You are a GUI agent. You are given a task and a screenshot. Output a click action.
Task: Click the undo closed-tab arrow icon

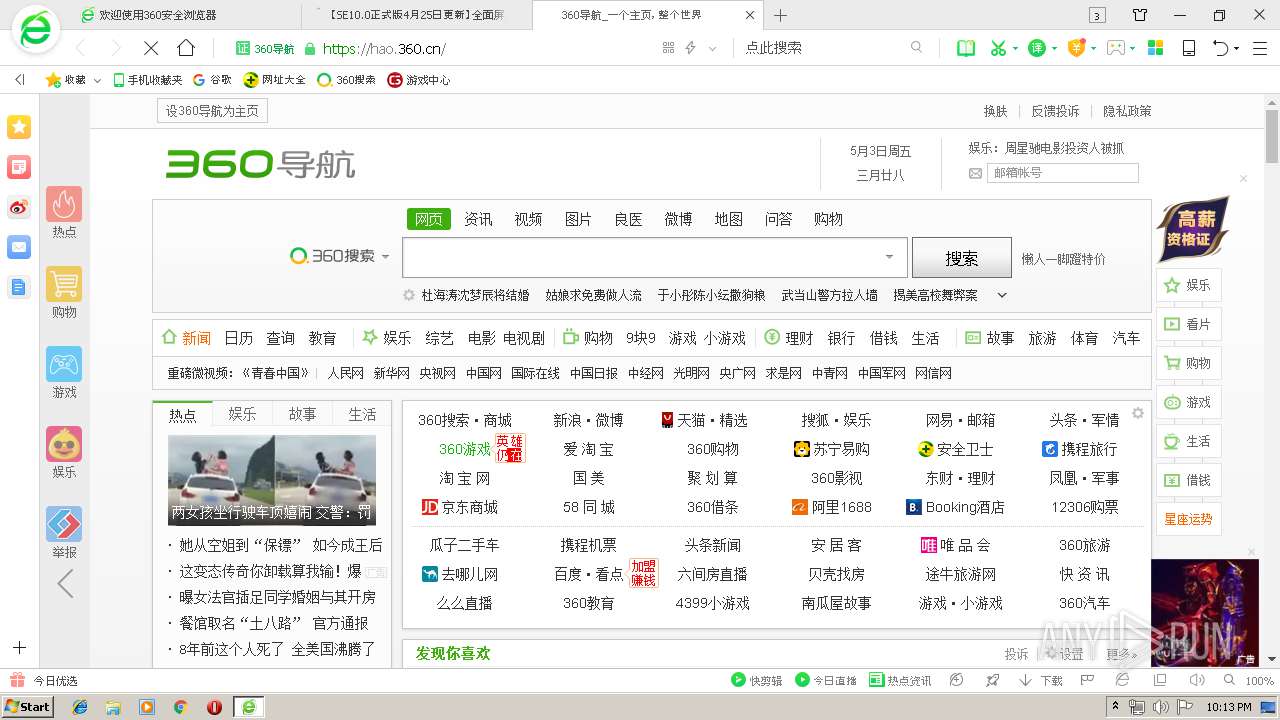pyautogui.click(x=1220, y=48)
